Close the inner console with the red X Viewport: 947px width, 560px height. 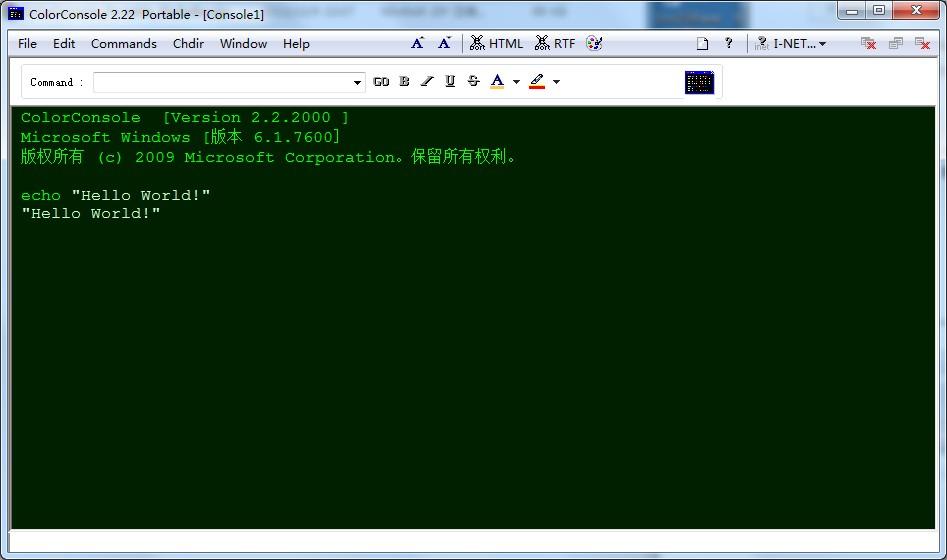point(922,43)
